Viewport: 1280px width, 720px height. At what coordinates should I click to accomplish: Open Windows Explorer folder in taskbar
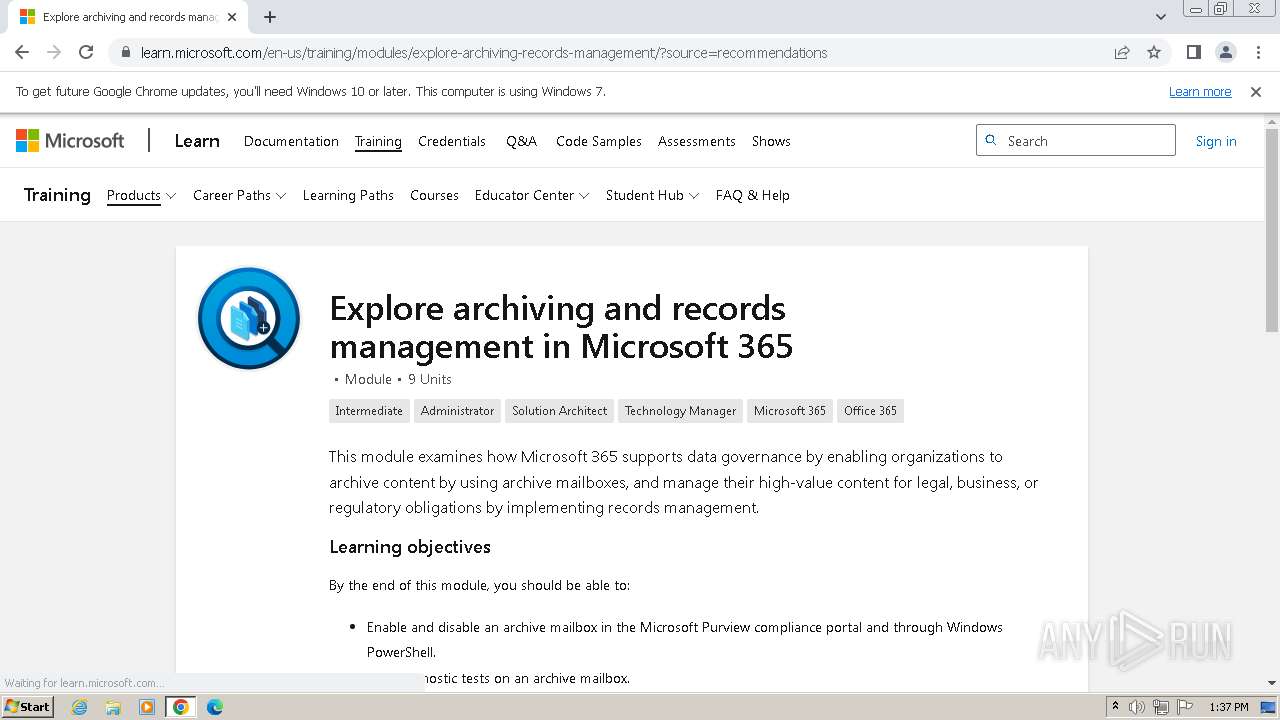pyautogui.click(x=113, y=707)
